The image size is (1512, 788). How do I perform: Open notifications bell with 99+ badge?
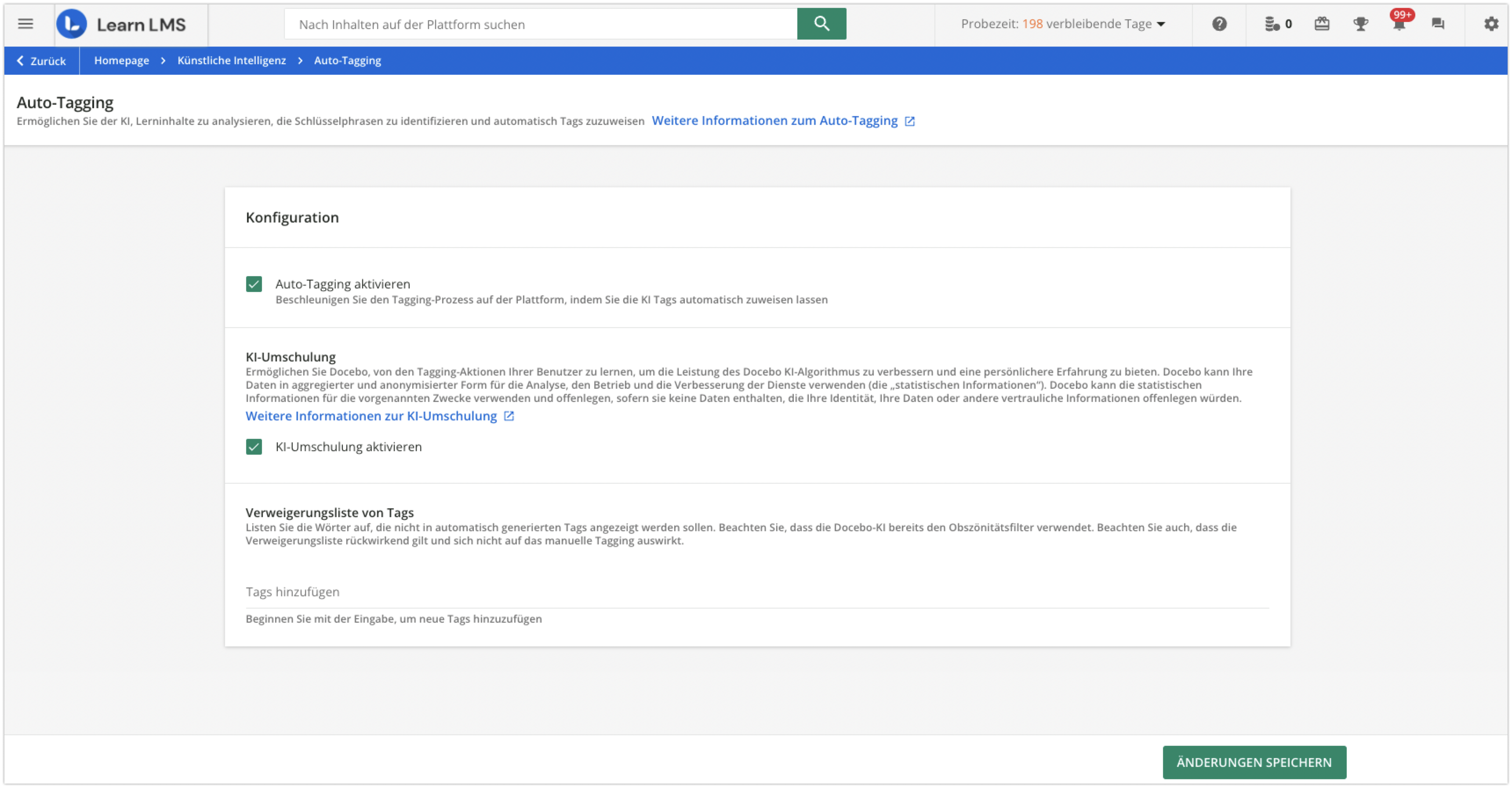[x=1400, y=22]
